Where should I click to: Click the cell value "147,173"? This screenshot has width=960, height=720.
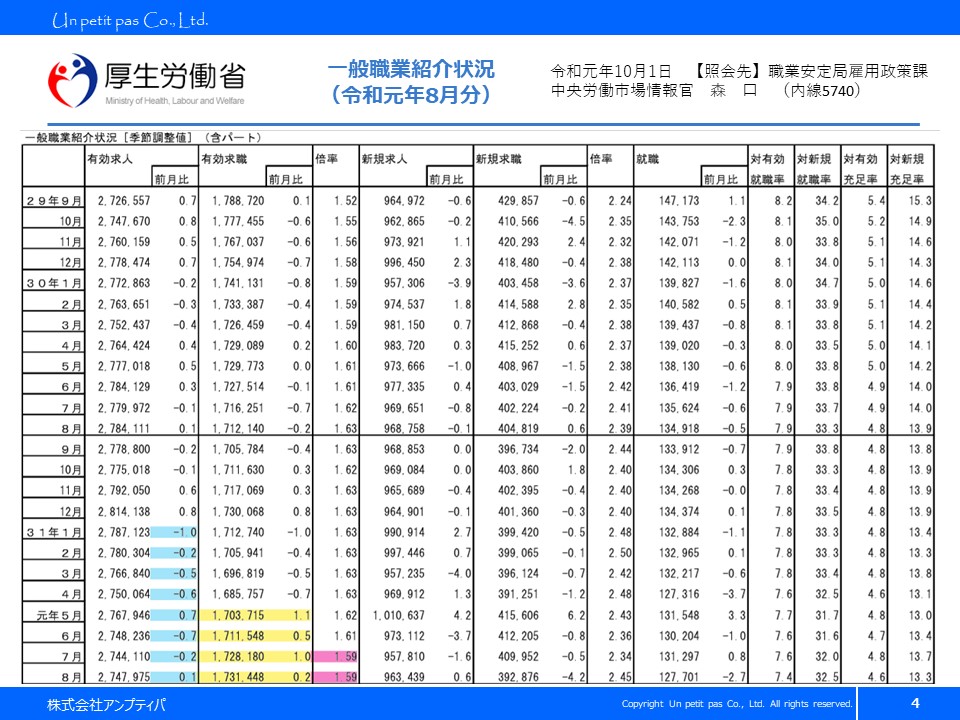tap(679, 201)
